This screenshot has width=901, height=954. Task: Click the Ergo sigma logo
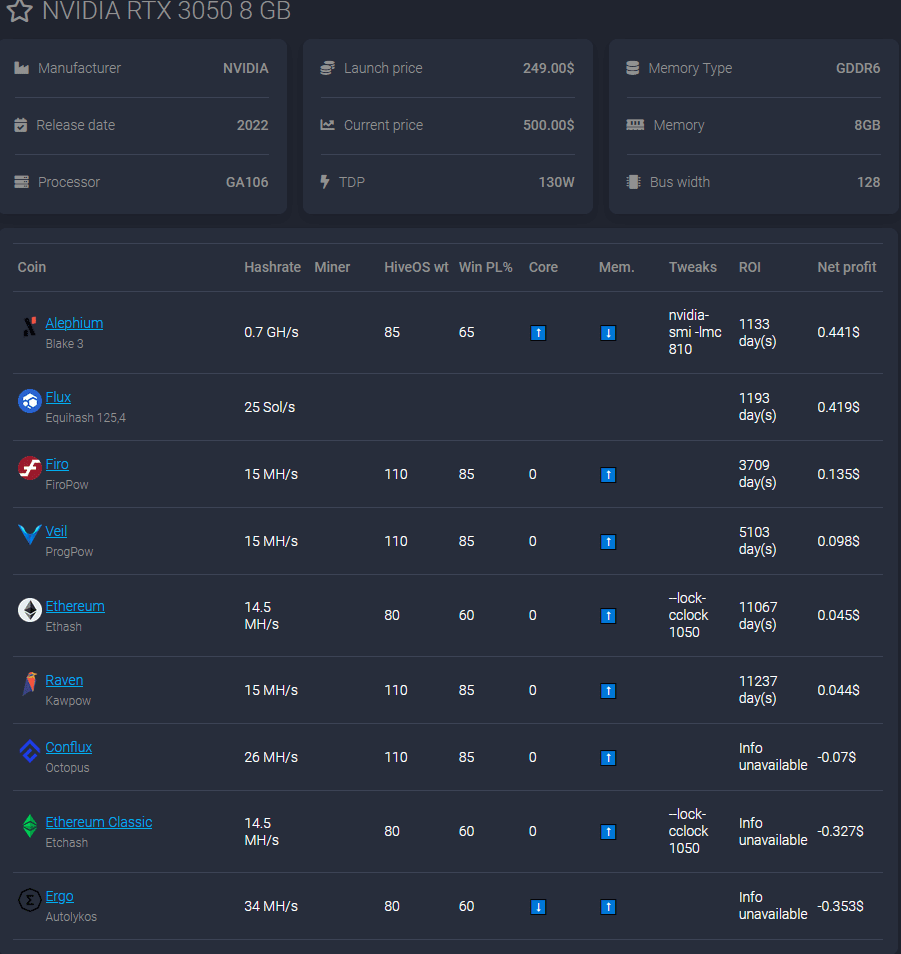pyautogui.click(x=29, y=900)
